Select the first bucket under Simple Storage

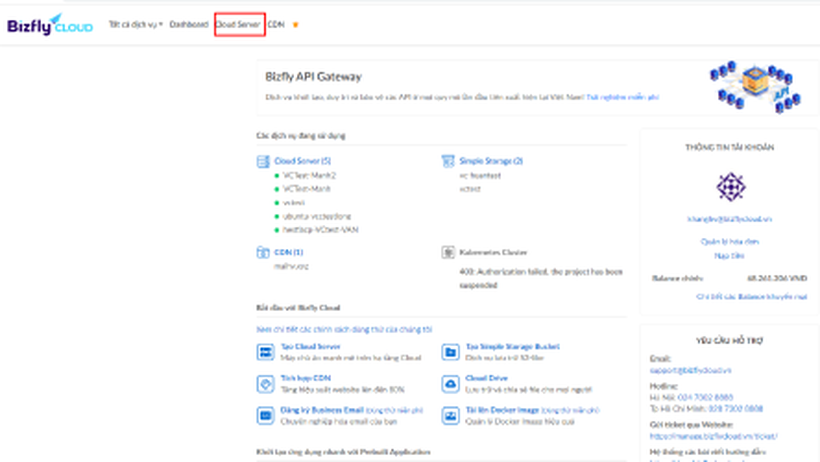[x=480, y=176]
